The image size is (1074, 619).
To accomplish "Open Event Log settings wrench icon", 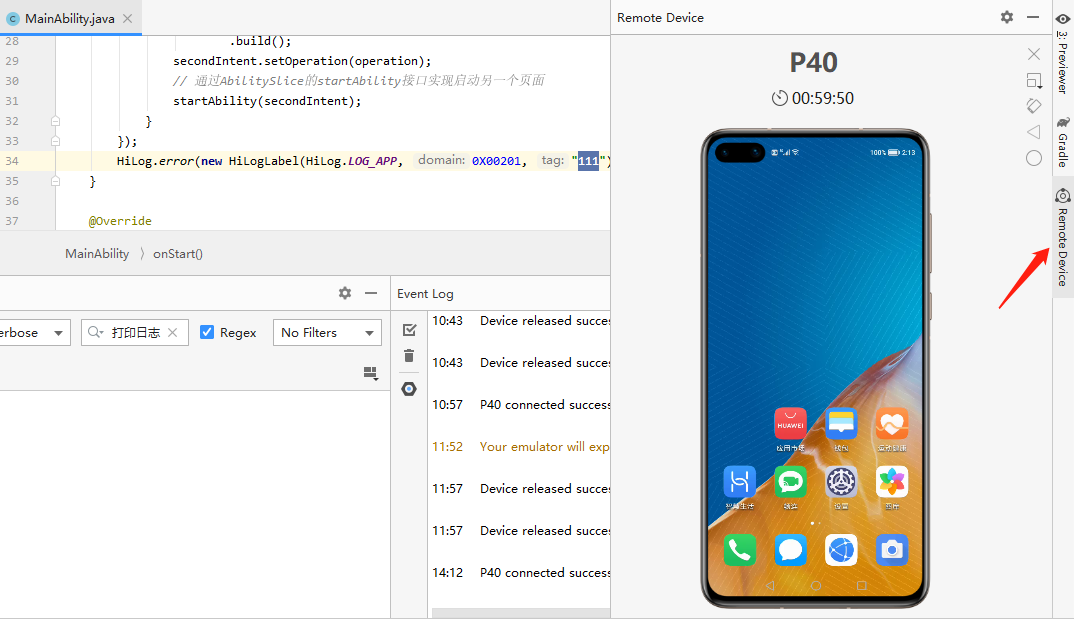I will point(409,389).
